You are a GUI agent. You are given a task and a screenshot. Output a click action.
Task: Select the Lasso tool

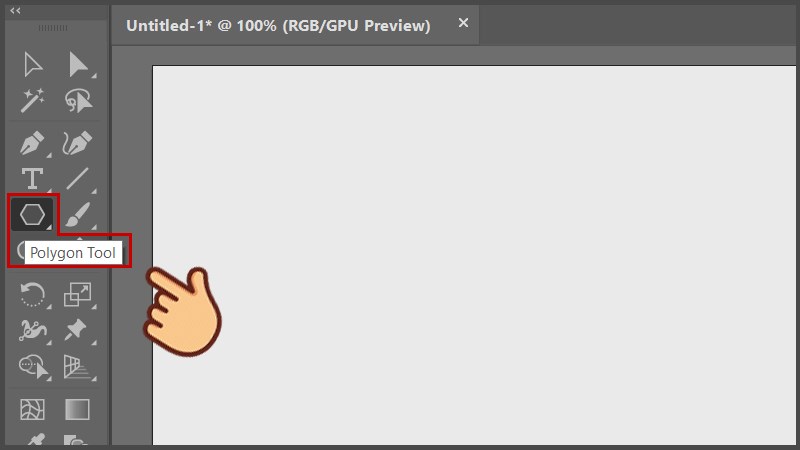[78, 100]
